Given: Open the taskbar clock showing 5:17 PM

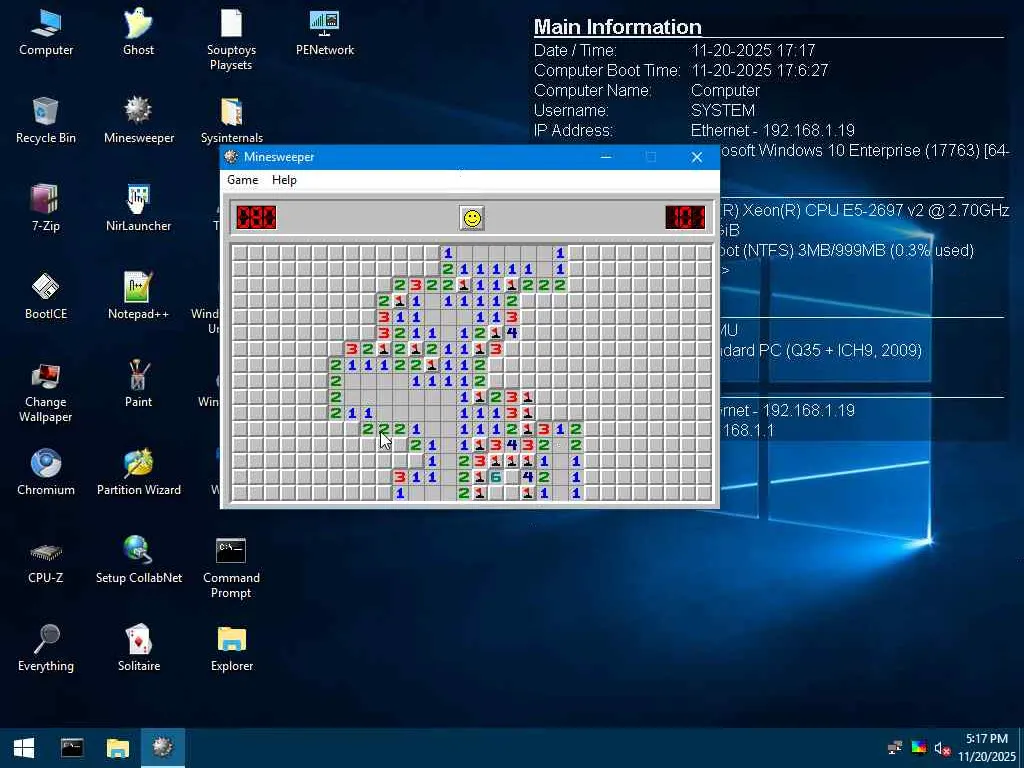Looking at the screenshot, I should point(987,748).
